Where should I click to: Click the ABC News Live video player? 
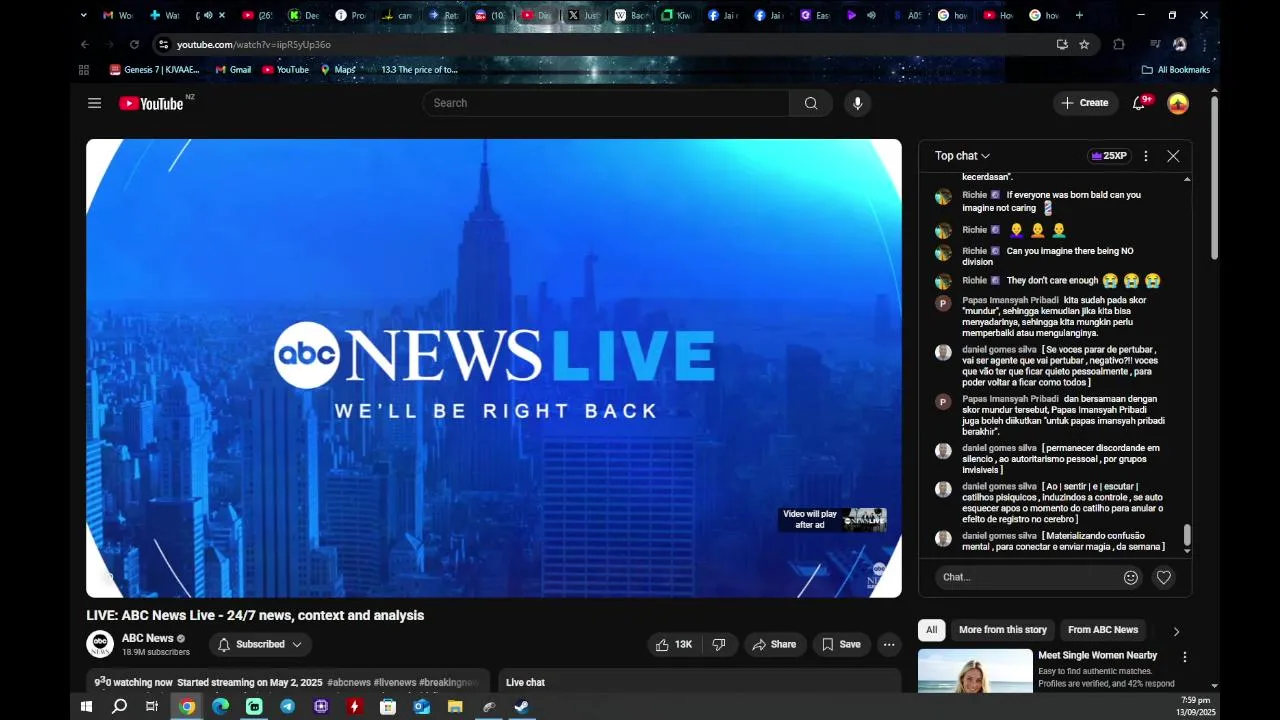pos(494,368)
